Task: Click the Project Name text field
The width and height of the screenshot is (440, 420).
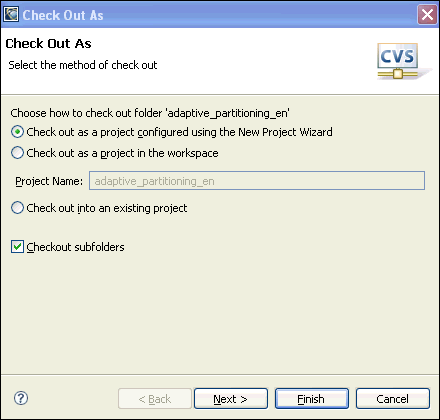Action: pos(257,181)
